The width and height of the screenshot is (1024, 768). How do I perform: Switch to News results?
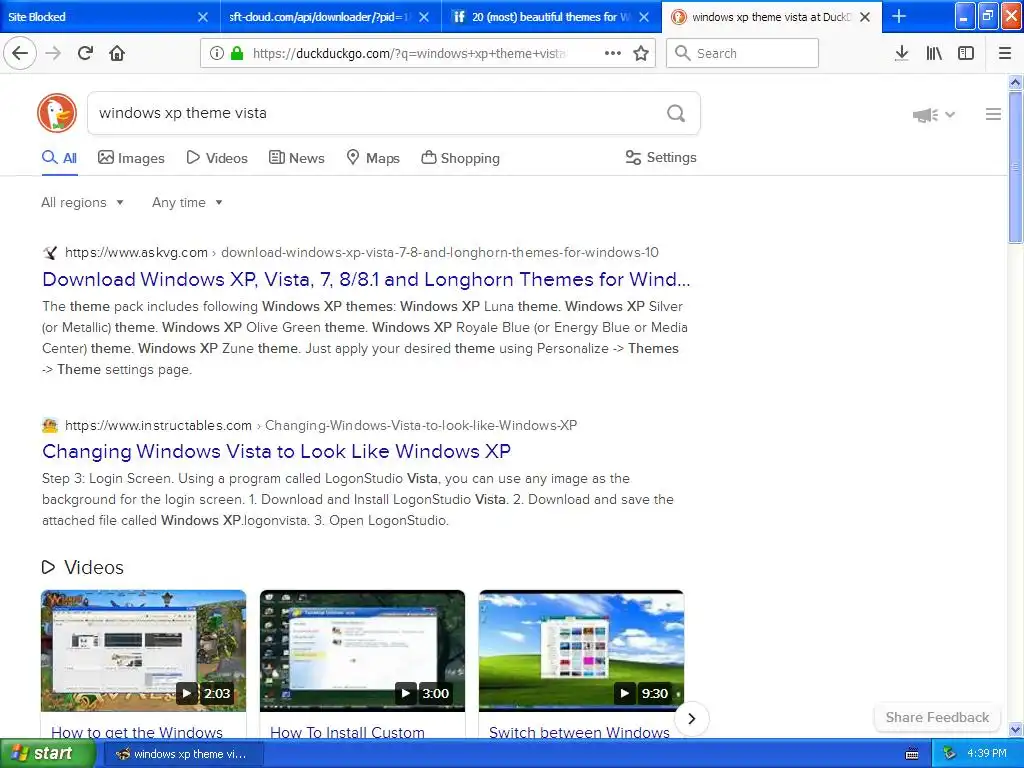296,158
